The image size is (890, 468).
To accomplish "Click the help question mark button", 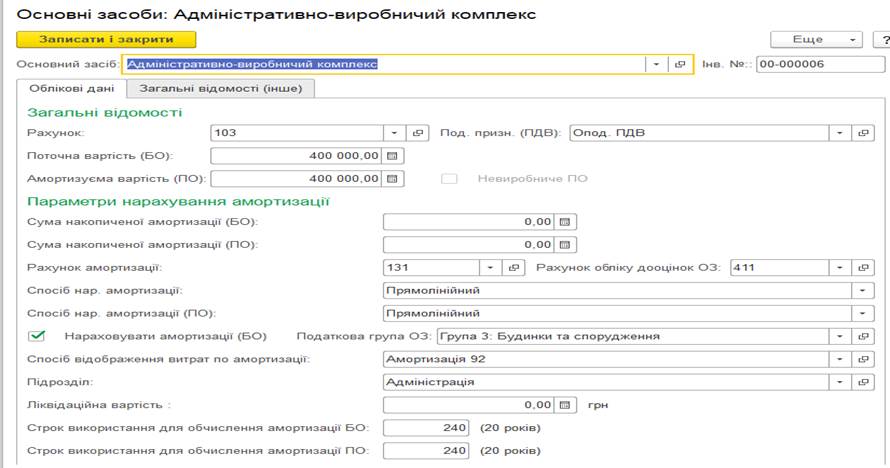I will [x=884, y=39].
